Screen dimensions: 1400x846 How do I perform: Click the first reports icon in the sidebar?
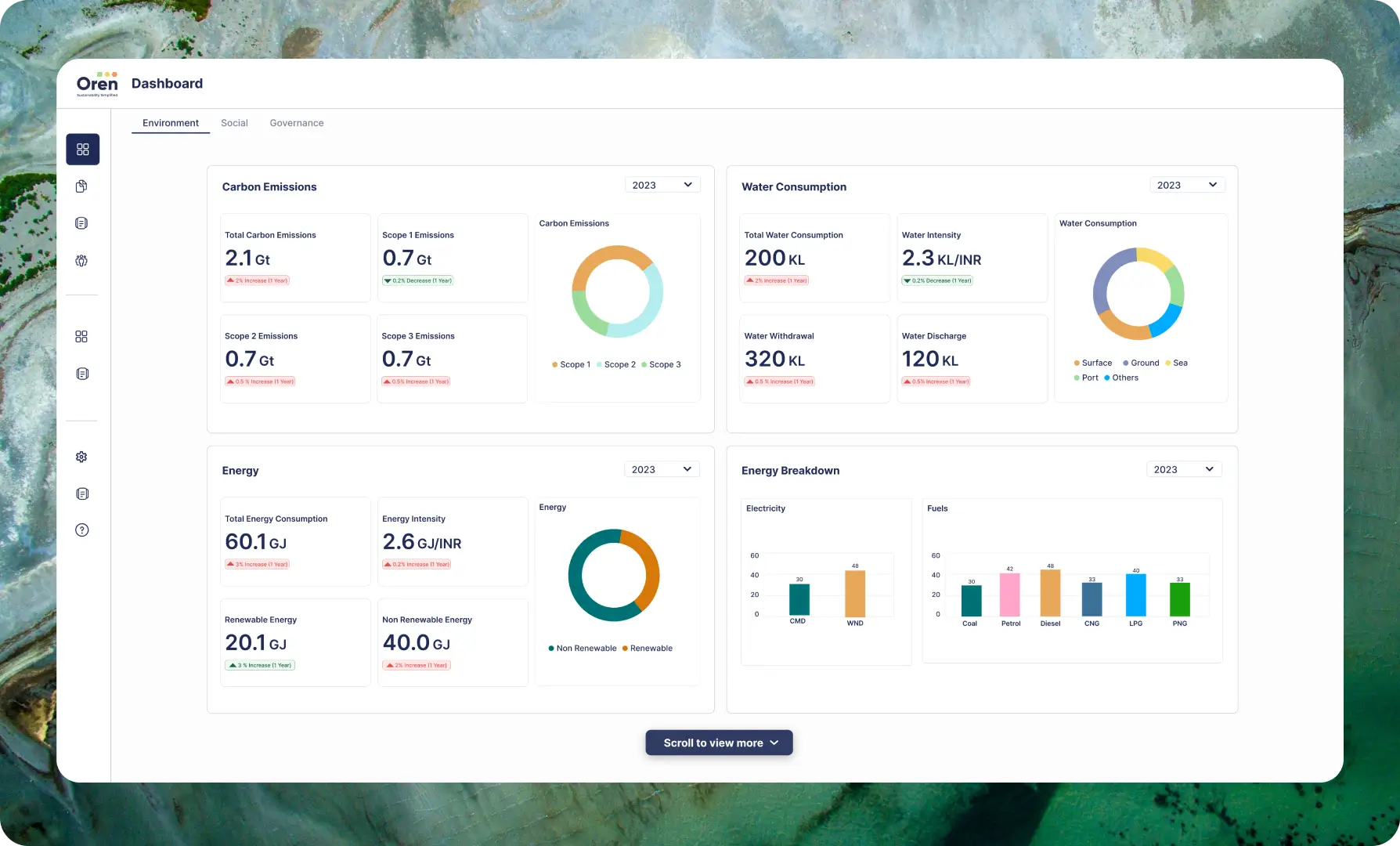[81, 222]
